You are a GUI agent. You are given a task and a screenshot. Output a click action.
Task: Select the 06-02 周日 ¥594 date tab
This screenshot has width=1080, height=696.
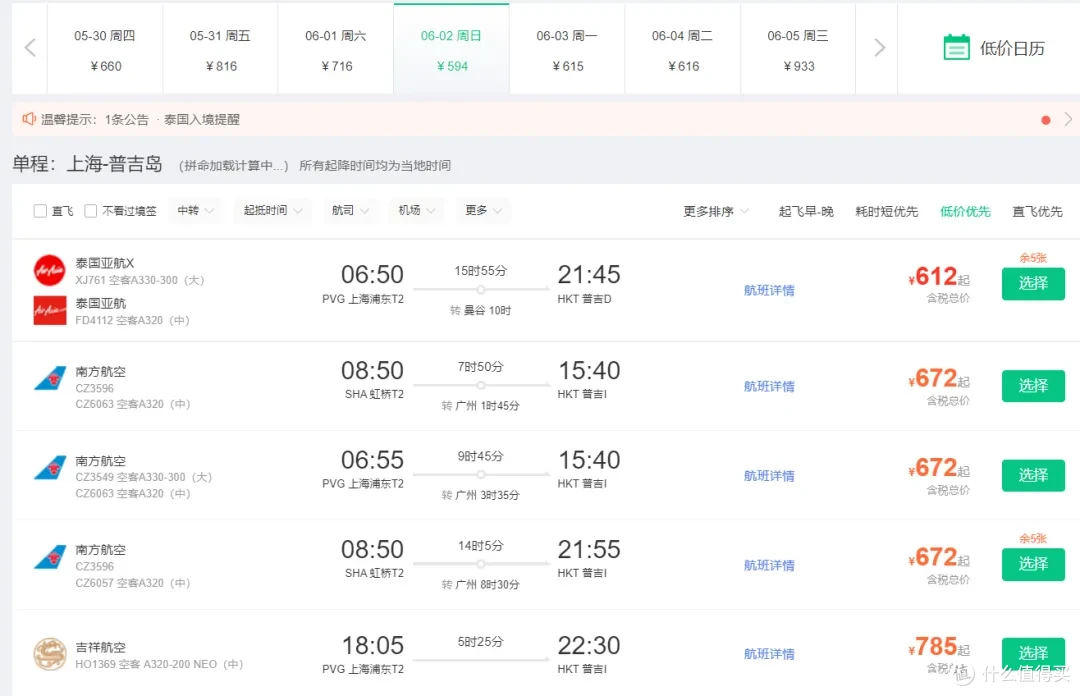click(452, 48)
